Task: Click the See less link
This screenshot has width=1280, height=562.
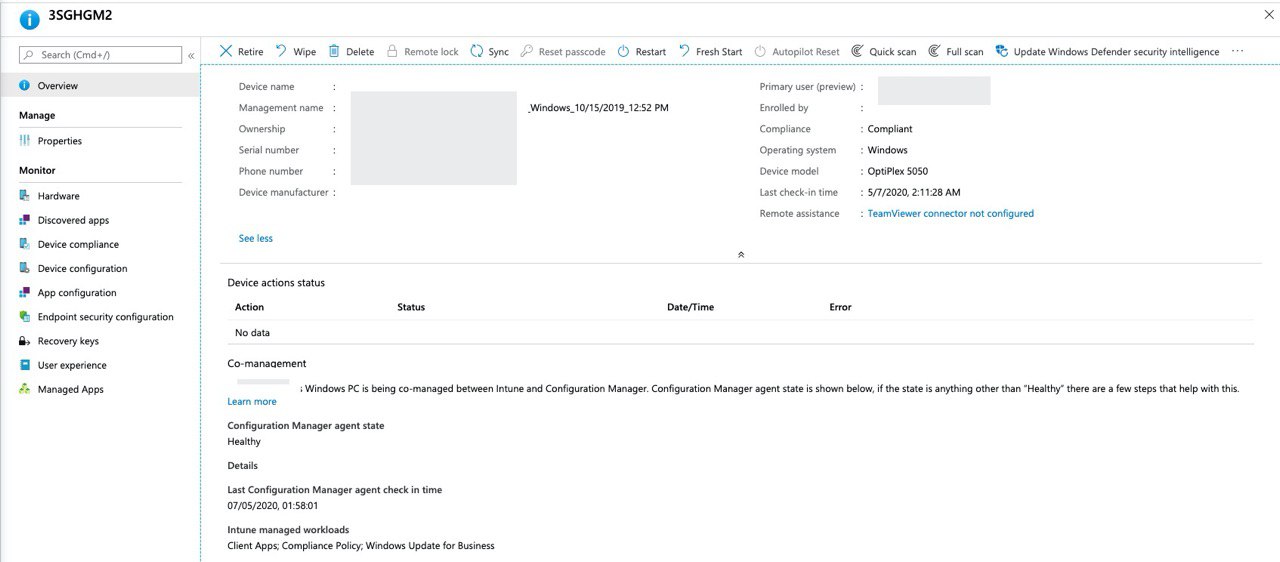Action: coord(256,238)
